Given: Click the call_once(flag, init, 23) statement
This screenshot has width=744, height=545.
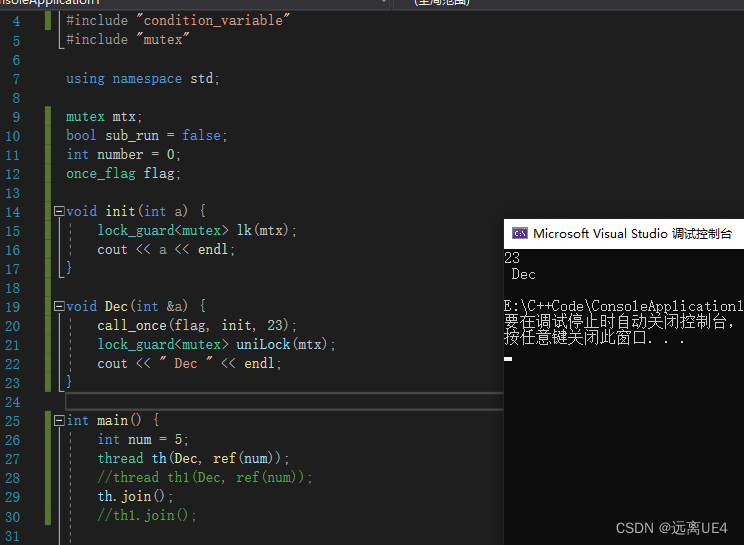Looking at the screenshot, I should pos(197,325).
